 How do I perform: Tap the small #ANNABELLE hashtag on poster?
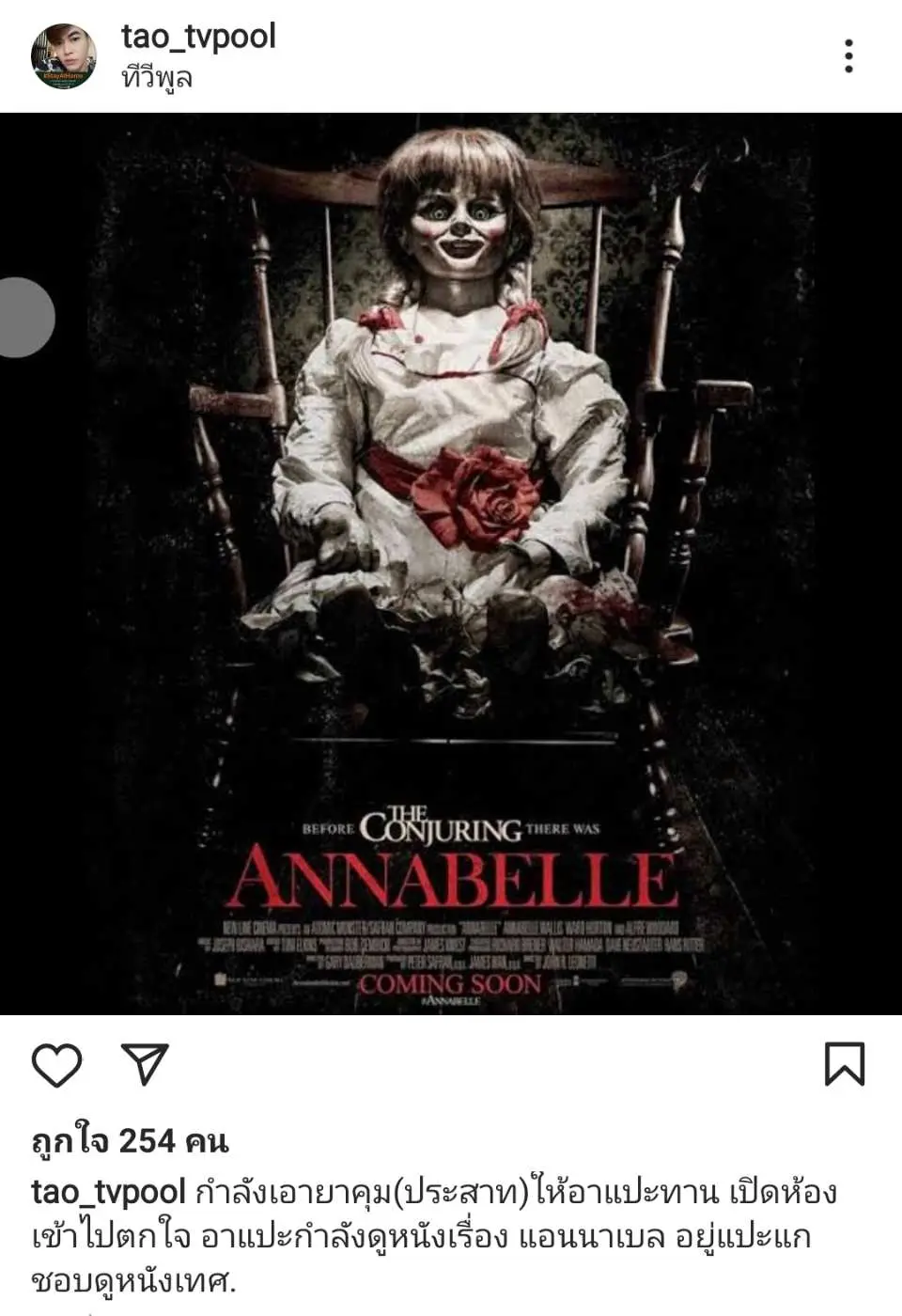pyautogui.click(x=450, y=1002)
